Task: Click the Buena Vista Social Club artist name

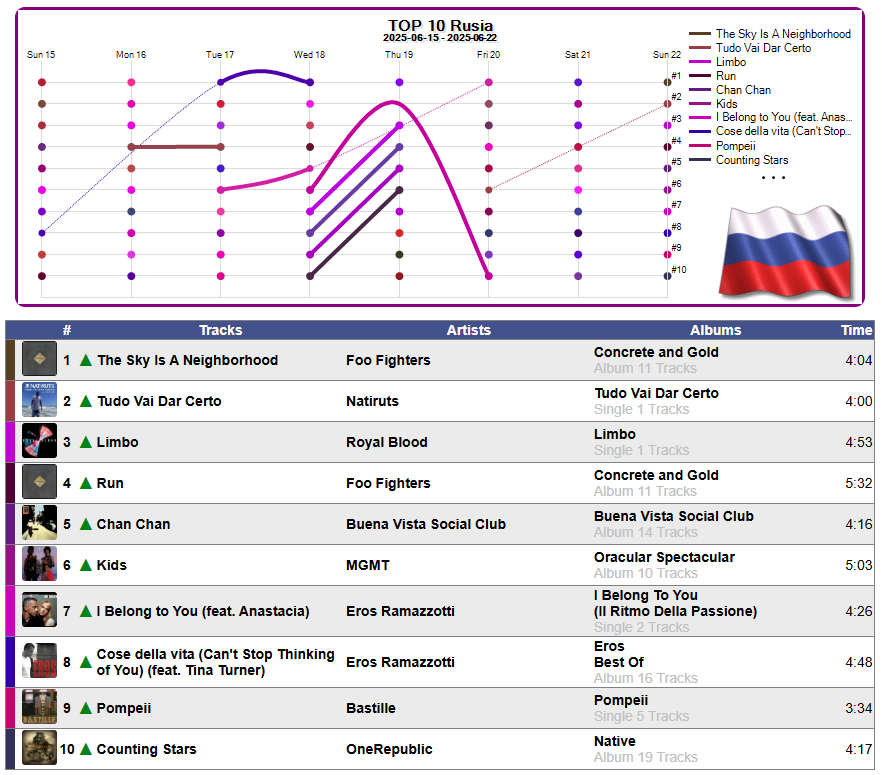Action: click(x=426, y=524)
